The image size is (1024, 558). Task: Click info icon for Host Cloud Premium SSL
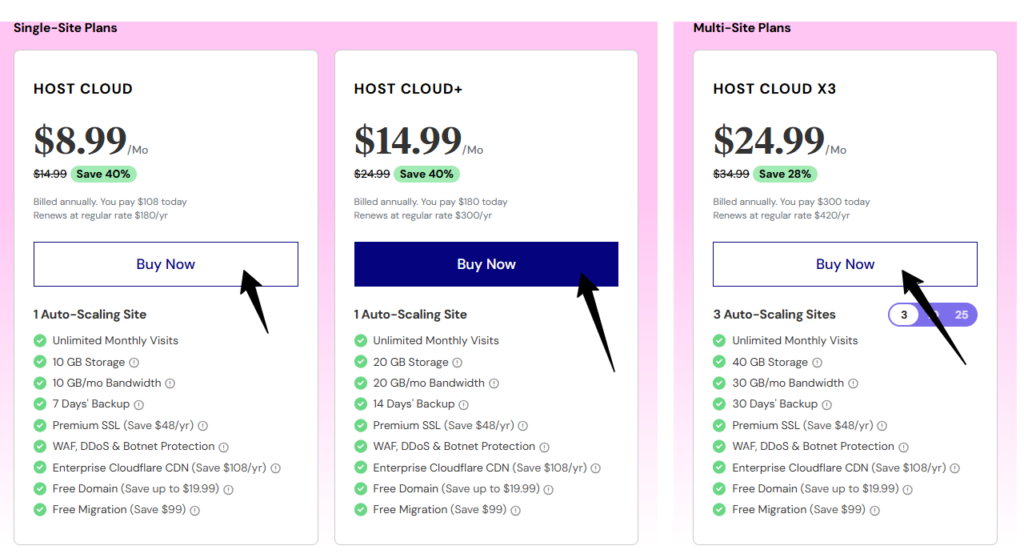(x=203, y=426)
